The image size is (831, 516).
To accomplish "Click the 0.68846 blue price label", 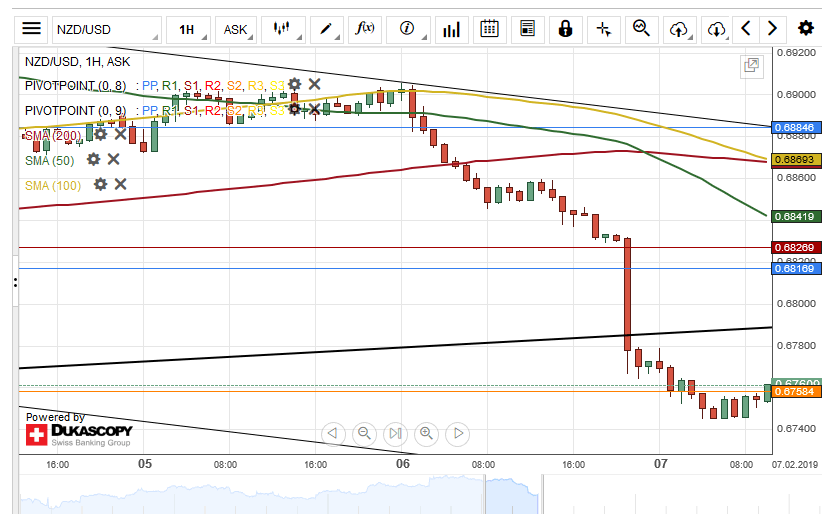I will (x=797, y=128).
